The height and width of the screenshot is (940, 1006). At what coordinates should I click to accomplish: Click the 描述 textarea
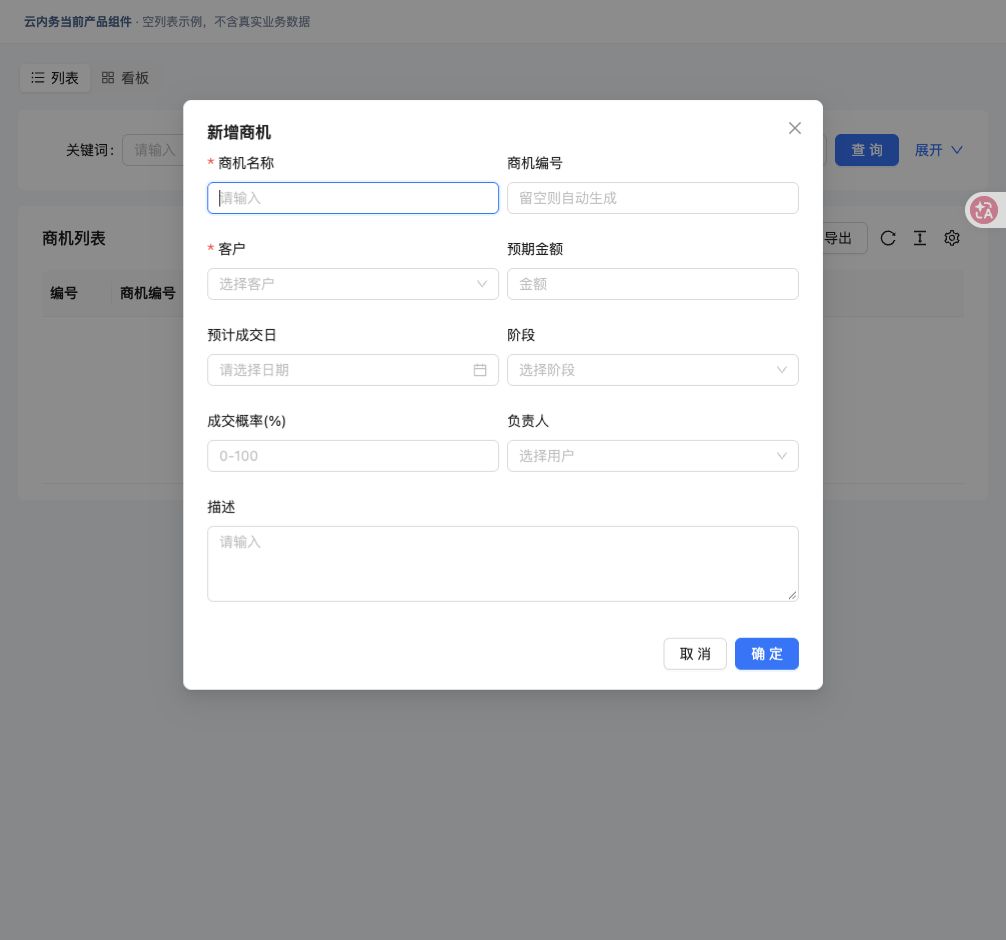click(x=503, y=564)
